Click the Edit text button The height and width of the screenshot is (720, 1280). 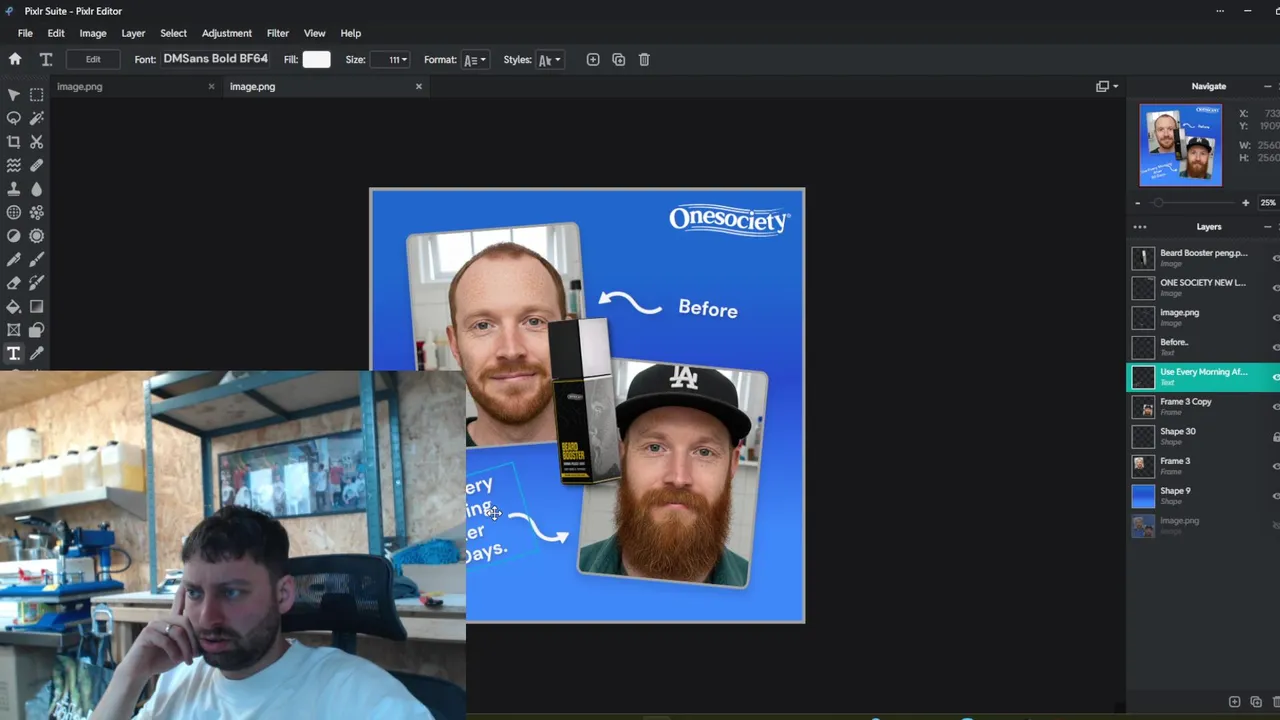tap(93, 59)
